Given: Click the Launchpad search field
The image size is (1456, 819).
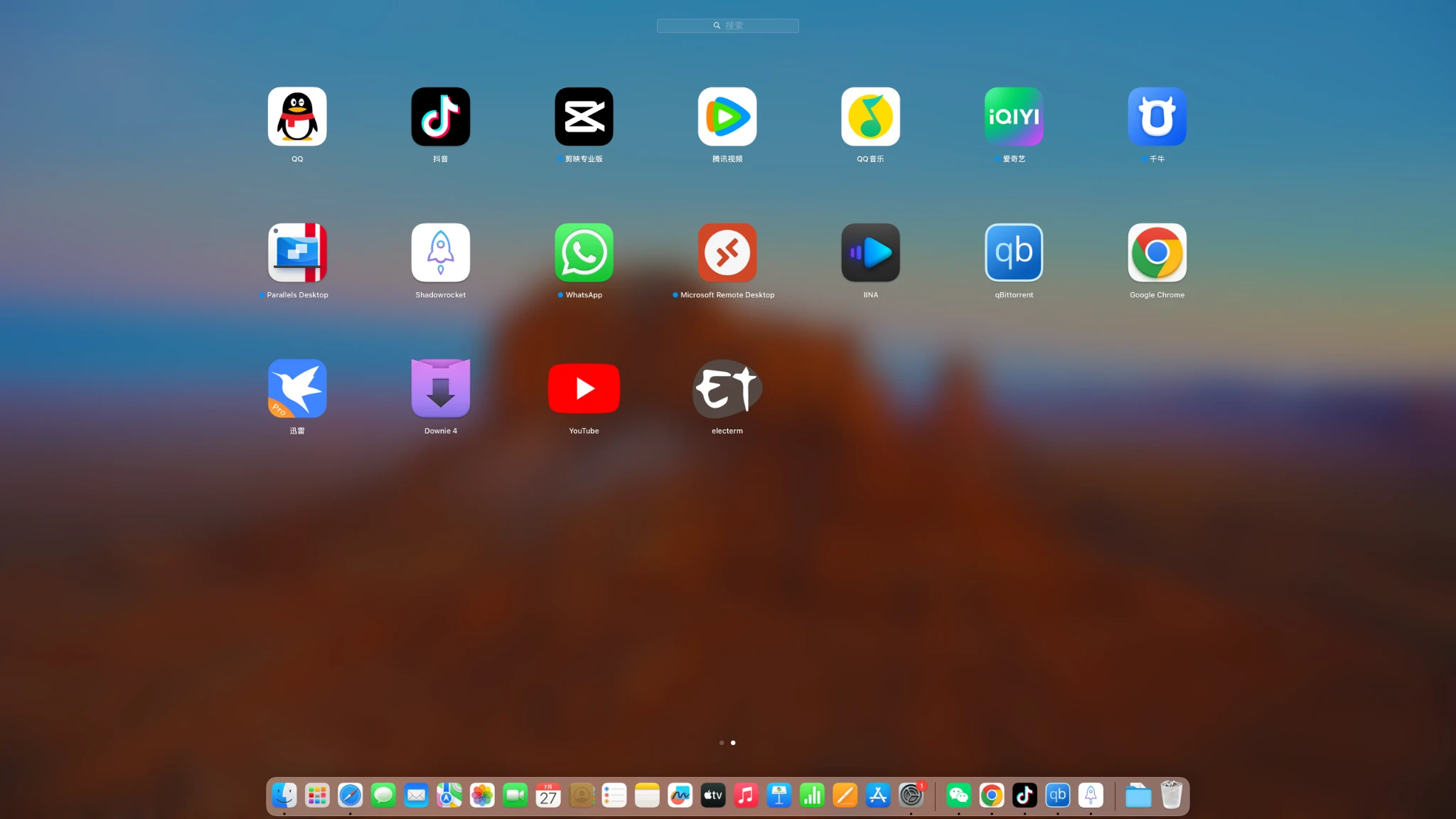Looking at the screenshot, I should [x=727, y=26].
